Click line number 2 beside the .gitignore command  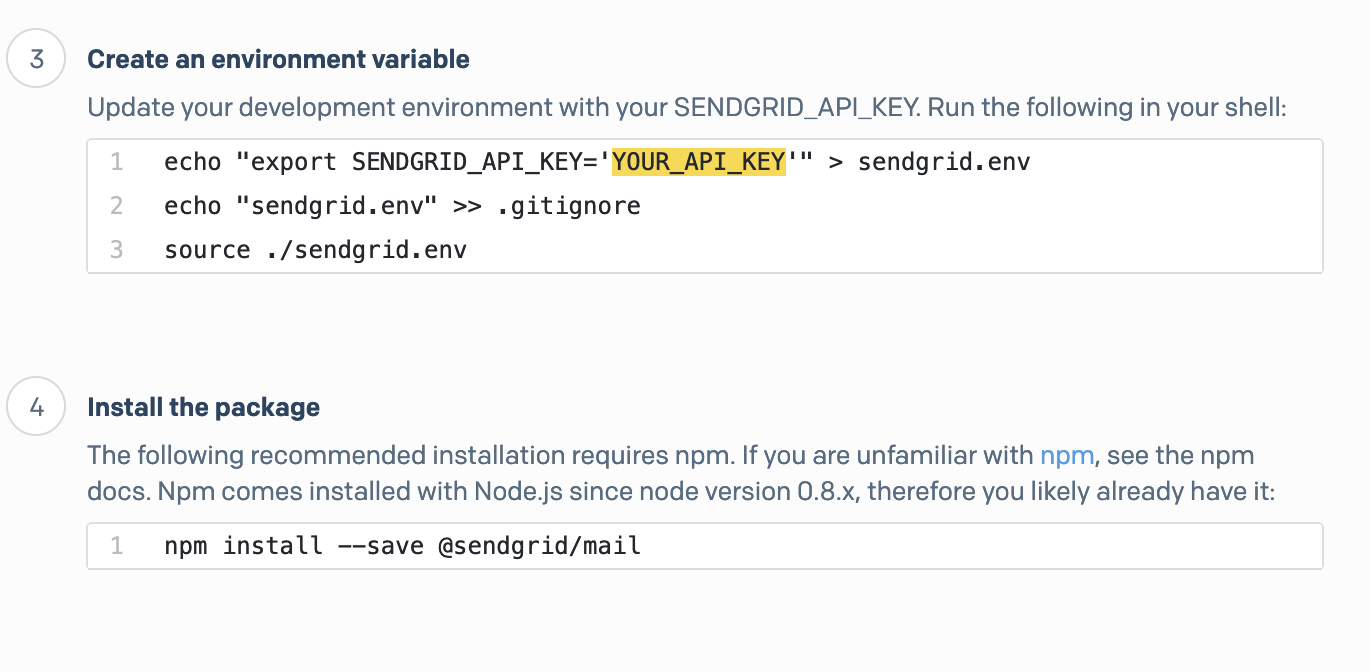117,206
